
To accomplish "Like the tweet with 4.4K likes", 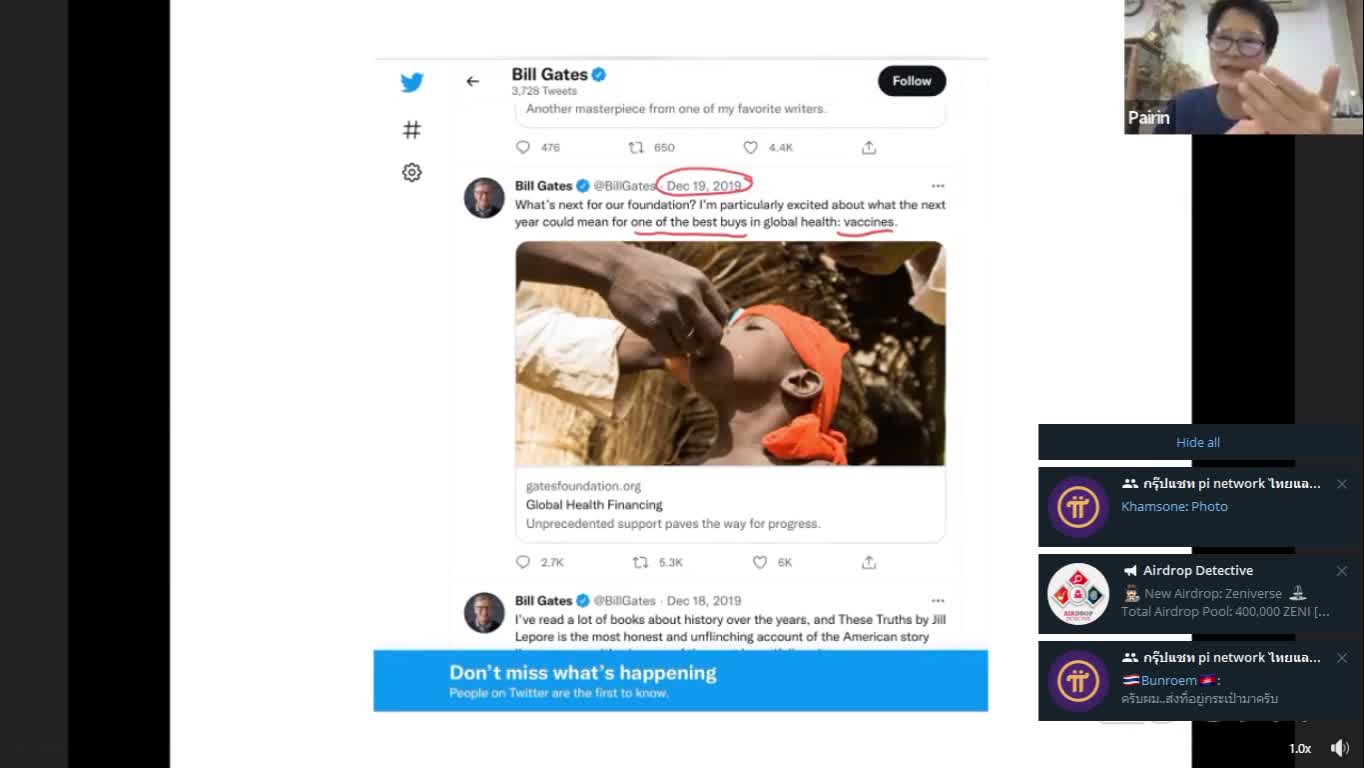I will pos(751,147).
